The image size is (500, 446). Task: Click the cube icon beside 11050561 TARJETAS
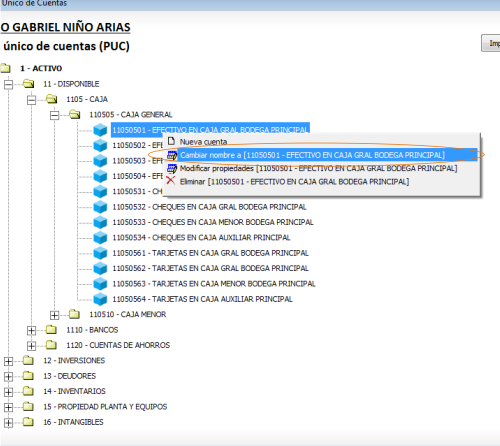[100, 253]
